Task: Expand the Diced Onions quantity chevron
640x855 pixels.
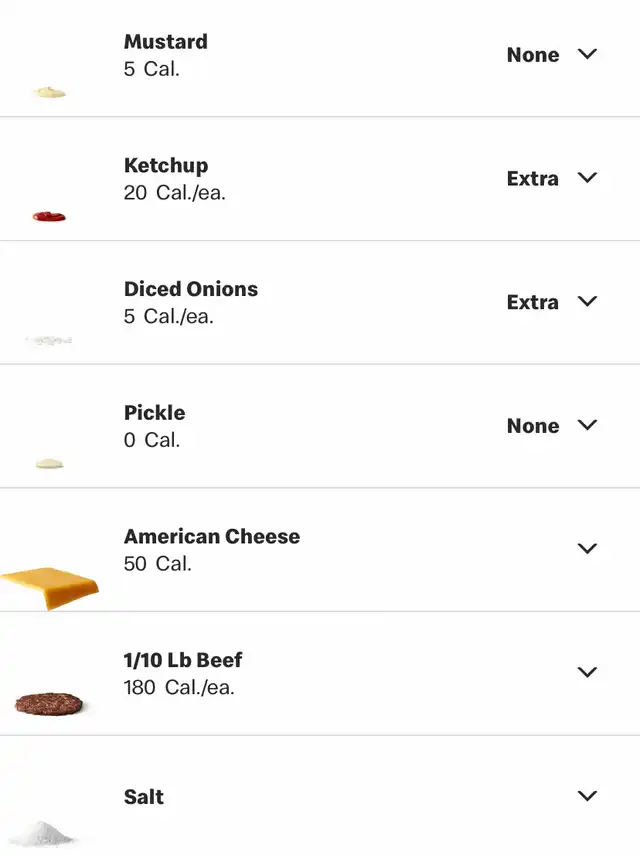Action: pyautogui.click(x=587, y=302)
